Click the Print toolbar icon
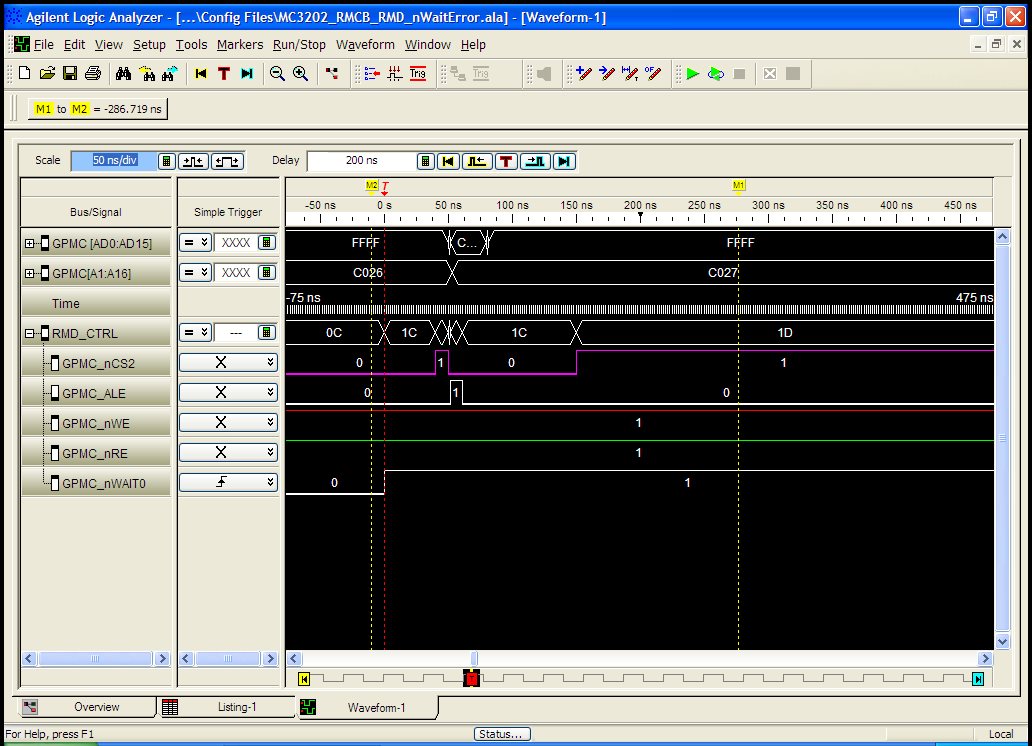1032x746 pixels. coord(93,74)
